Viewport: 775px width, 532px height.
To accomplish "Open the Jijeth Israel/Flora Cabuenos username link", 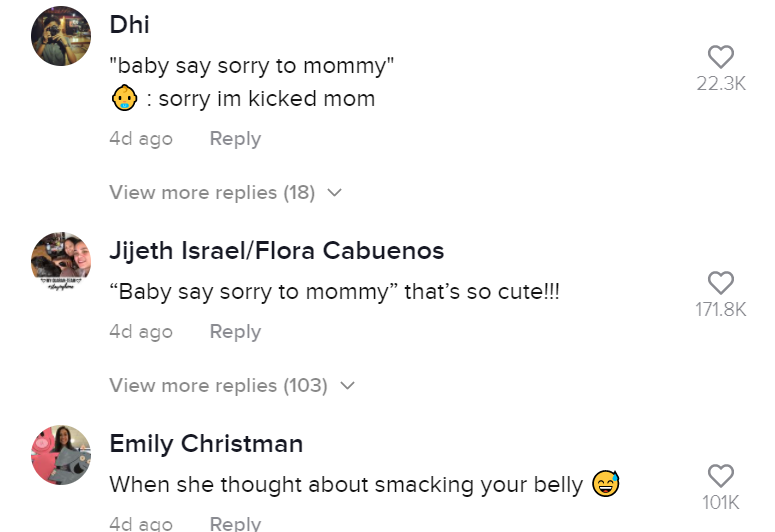I will pos(276,250).
